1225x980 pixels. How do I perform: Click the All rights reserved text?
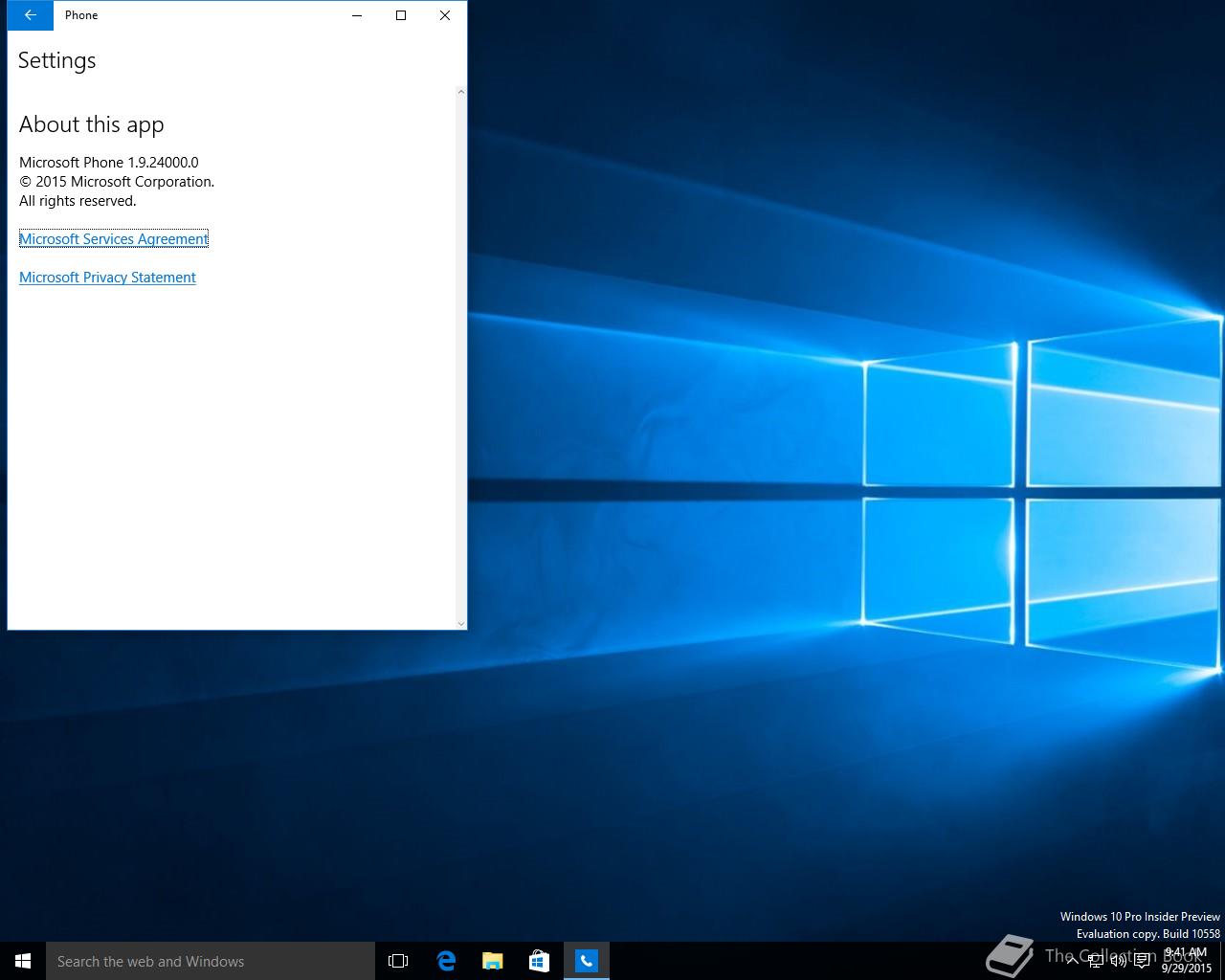(x=78, y=201)
